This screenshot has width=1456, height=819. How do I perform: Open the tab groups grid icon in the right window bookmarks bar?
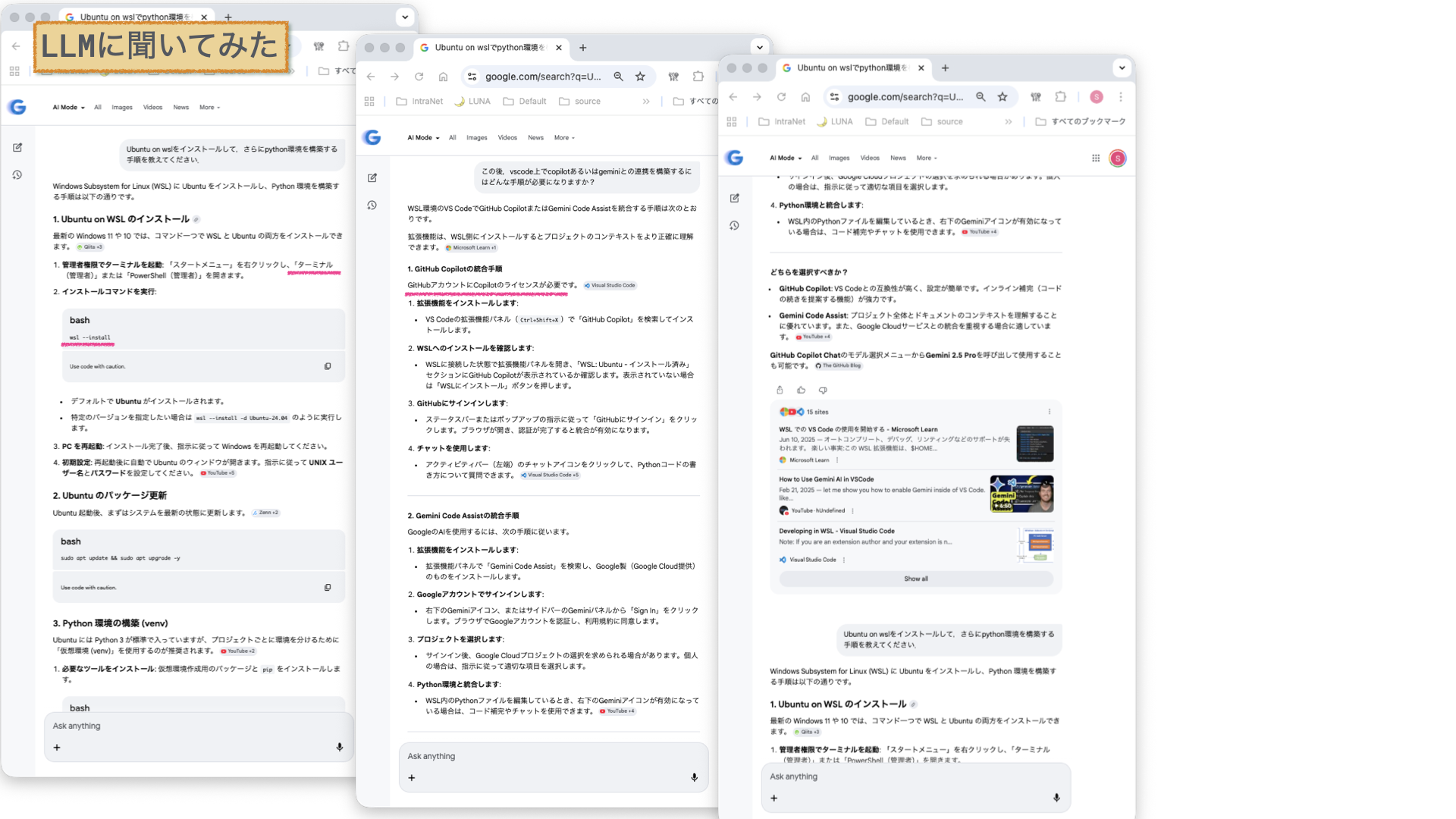[732, 121]
